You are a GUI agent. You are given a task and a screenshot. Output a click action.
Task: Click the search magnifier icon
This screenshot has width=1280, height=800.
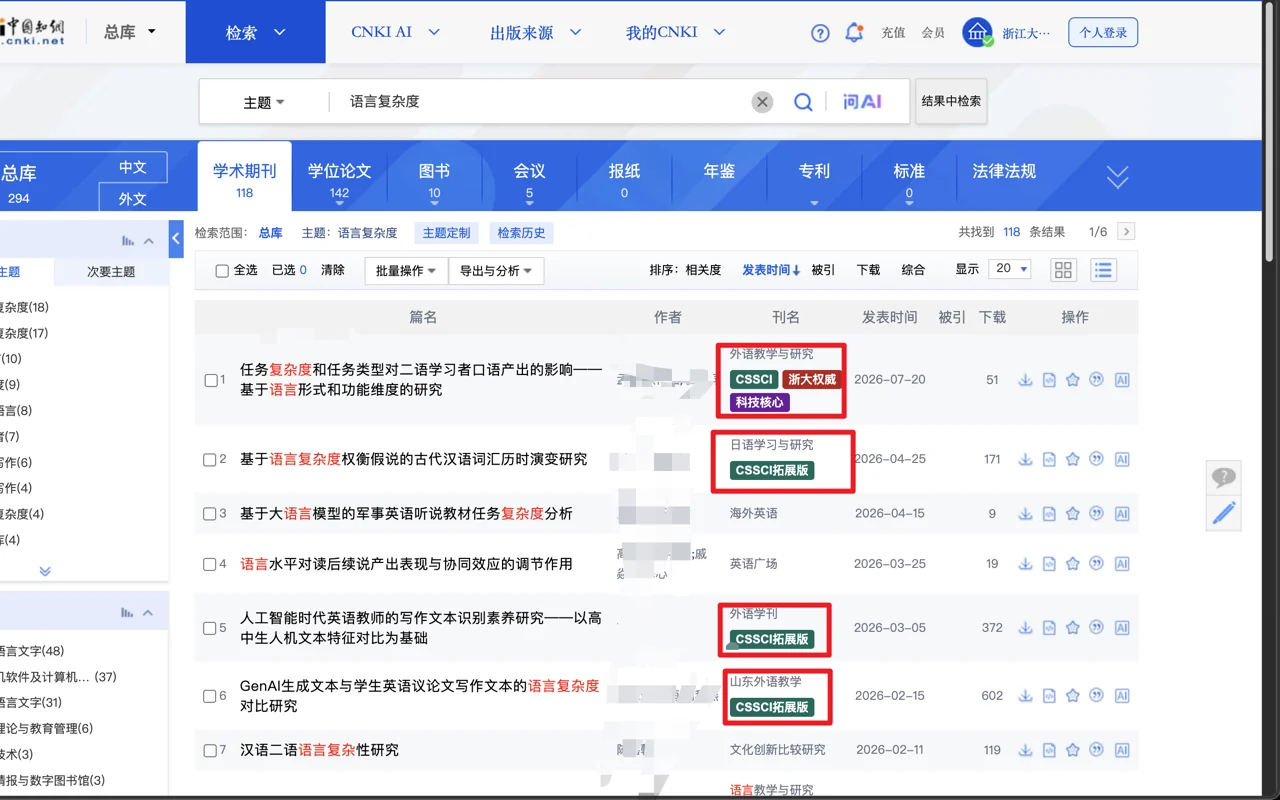coord(803,102)
